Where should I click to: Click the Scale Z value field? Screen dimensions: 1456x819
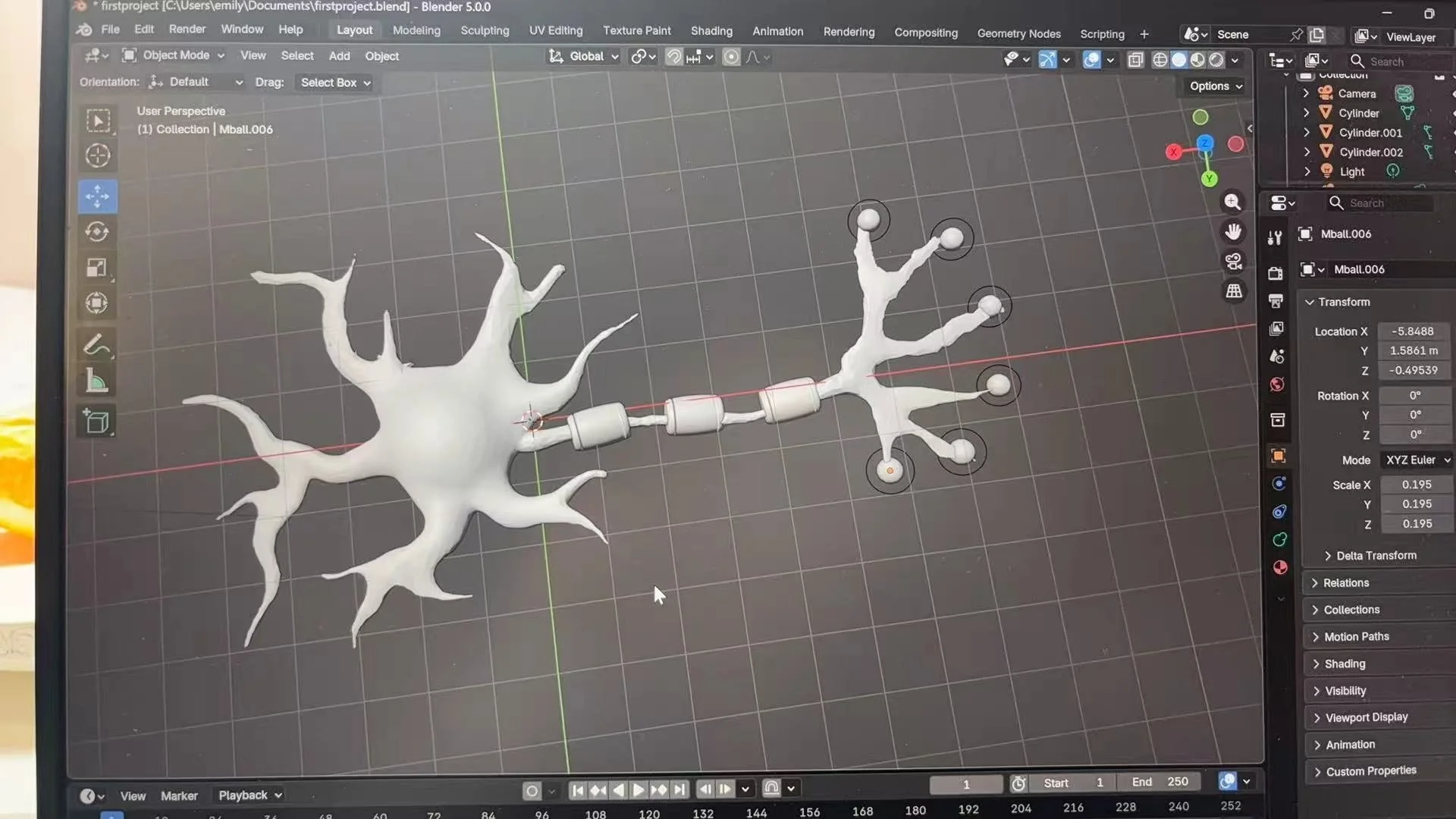(1416, 524)
